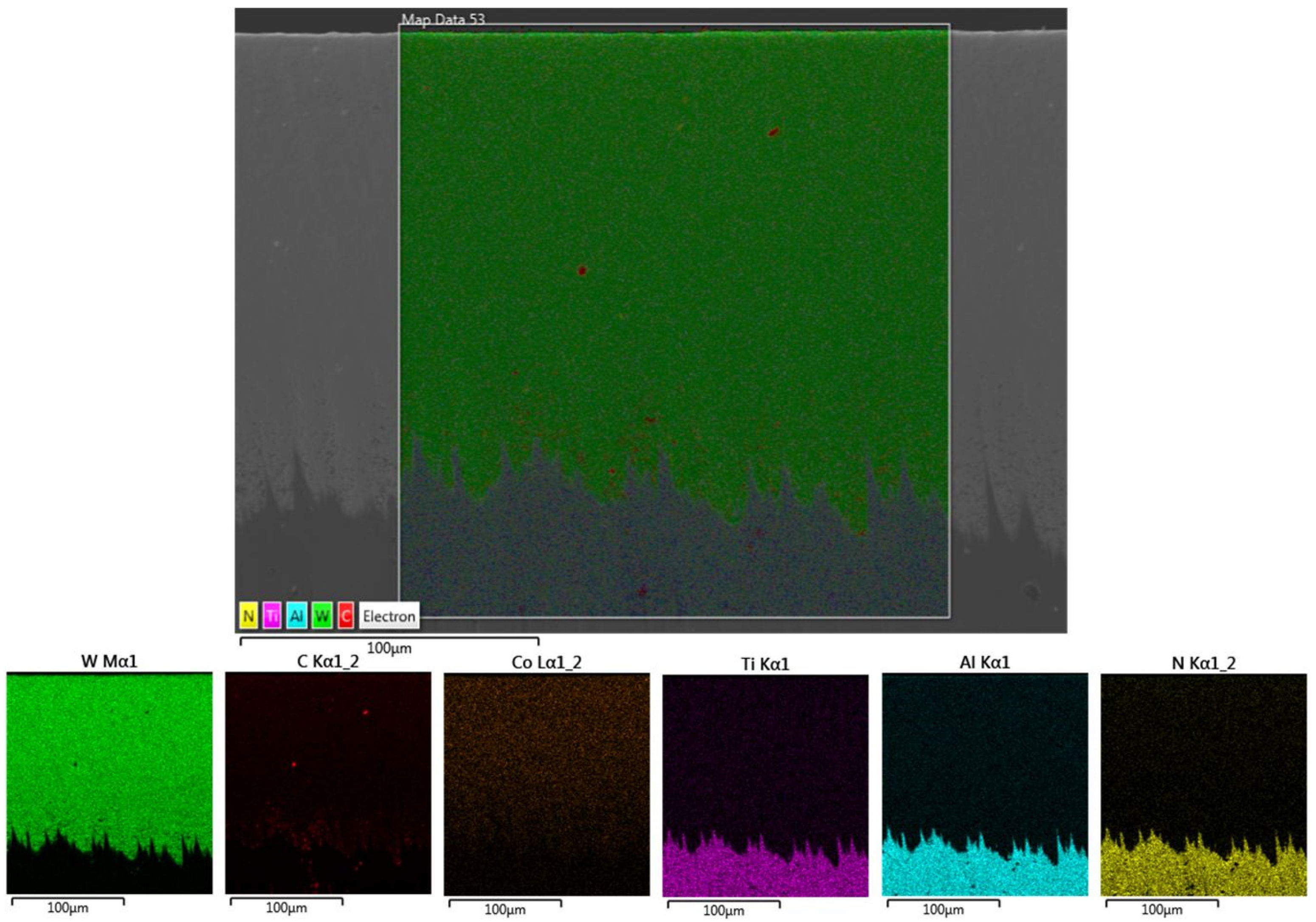1316x922 pixels.
Task: Click the 100µm scale bar under Ti map
Action: click(x=723, y=907)
